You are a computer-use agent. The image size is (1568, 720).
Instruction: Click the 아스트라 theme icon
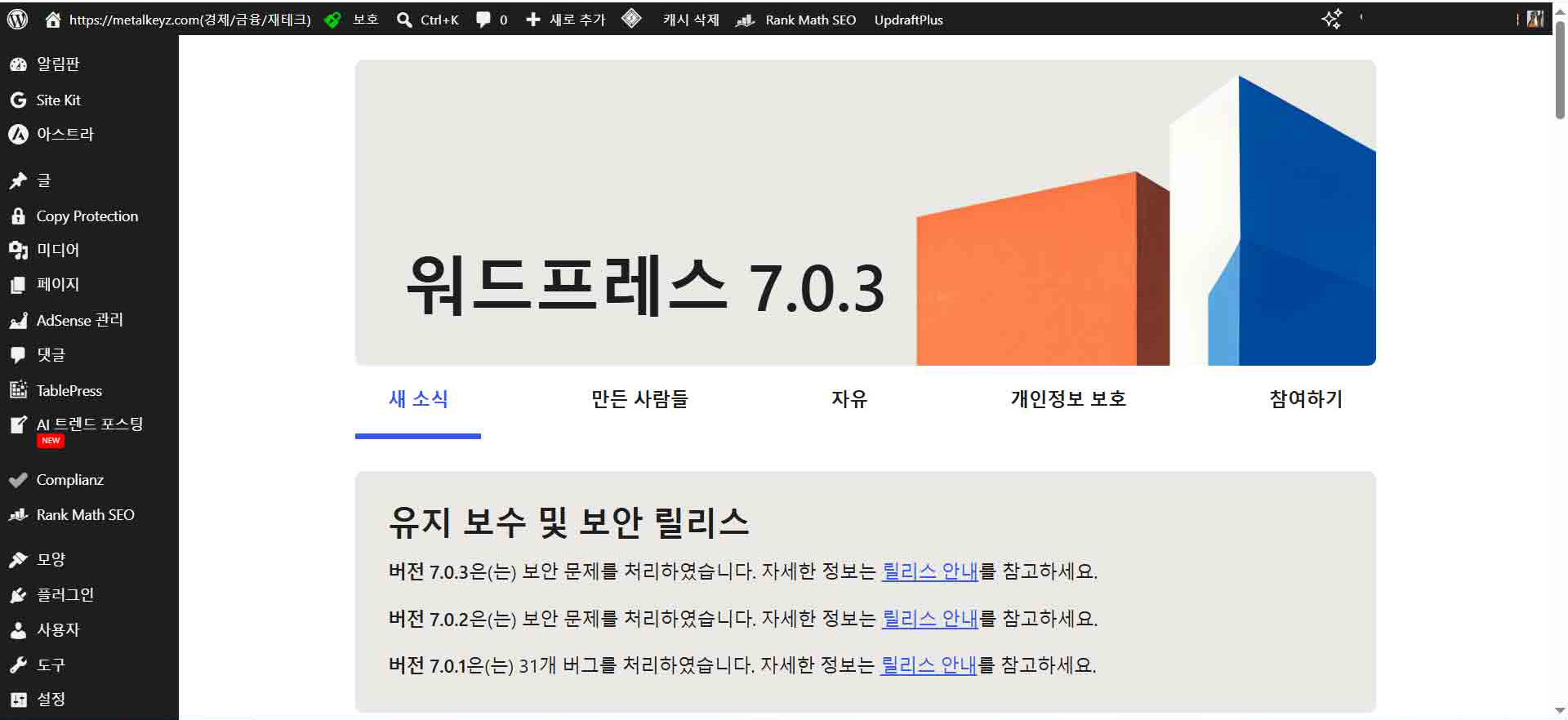click(18, 134)
